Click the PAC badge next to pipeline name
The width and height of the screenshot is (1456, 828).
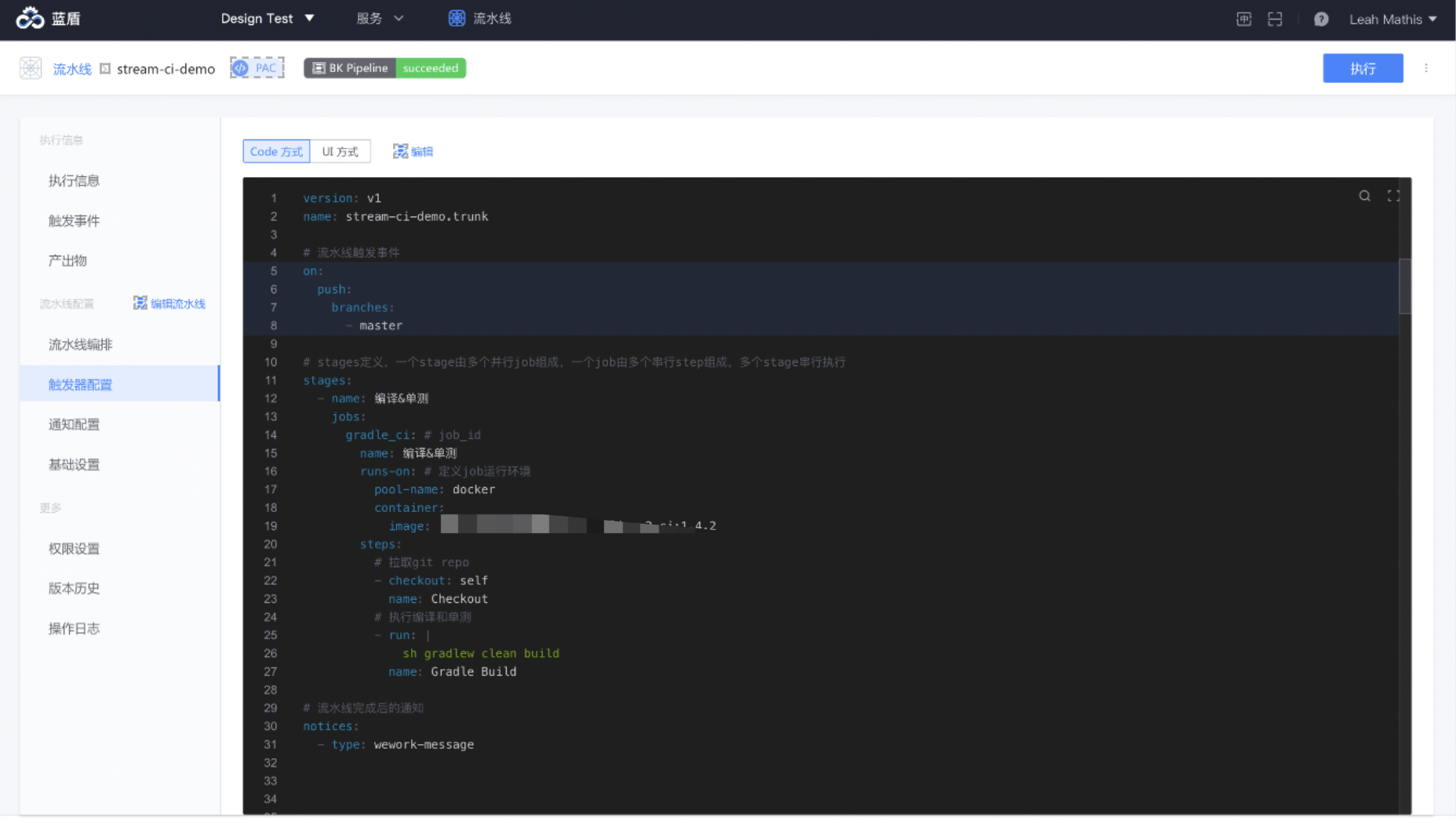pos(257,67)
